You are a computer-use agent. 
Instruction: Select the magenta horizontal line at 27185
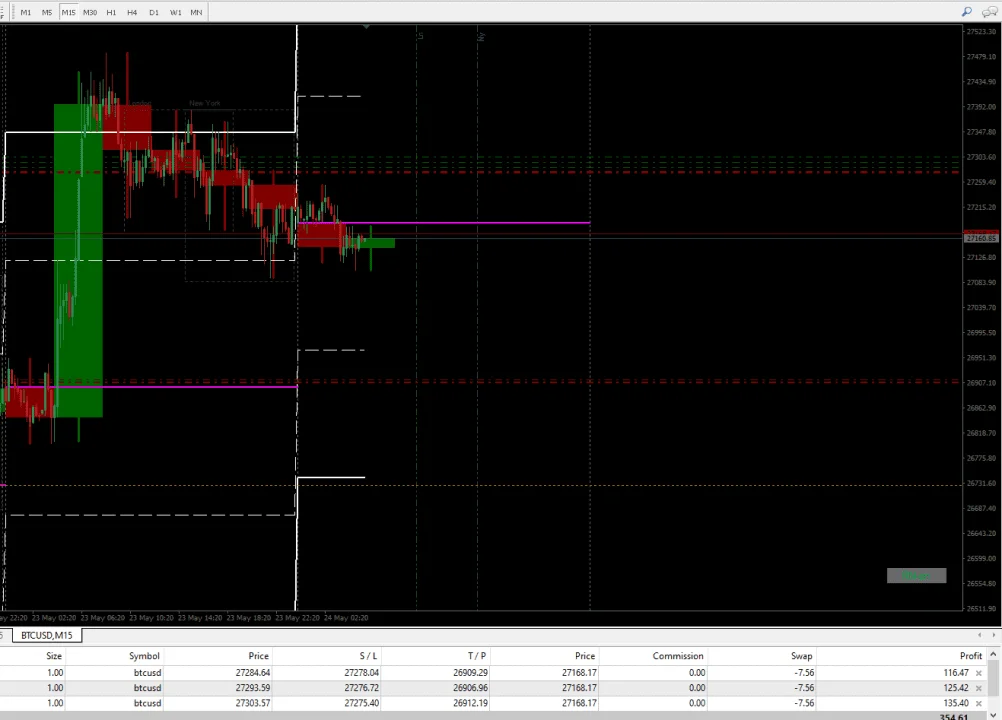pos(443,223)
